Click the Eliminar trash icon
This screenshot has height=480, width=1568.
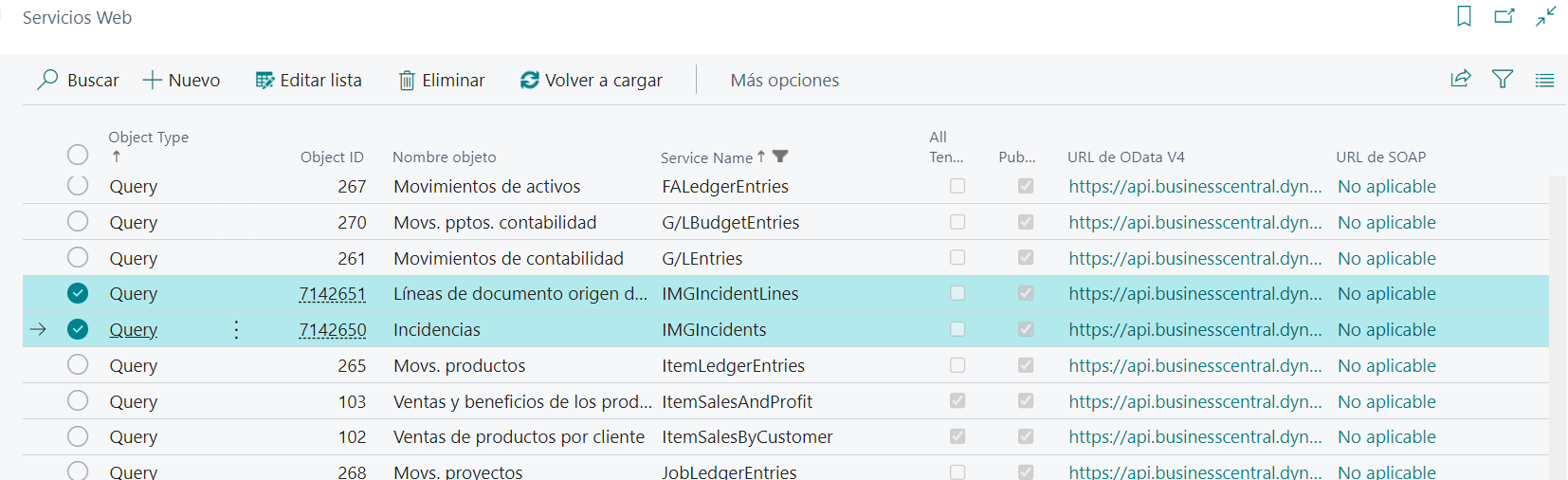407,81
